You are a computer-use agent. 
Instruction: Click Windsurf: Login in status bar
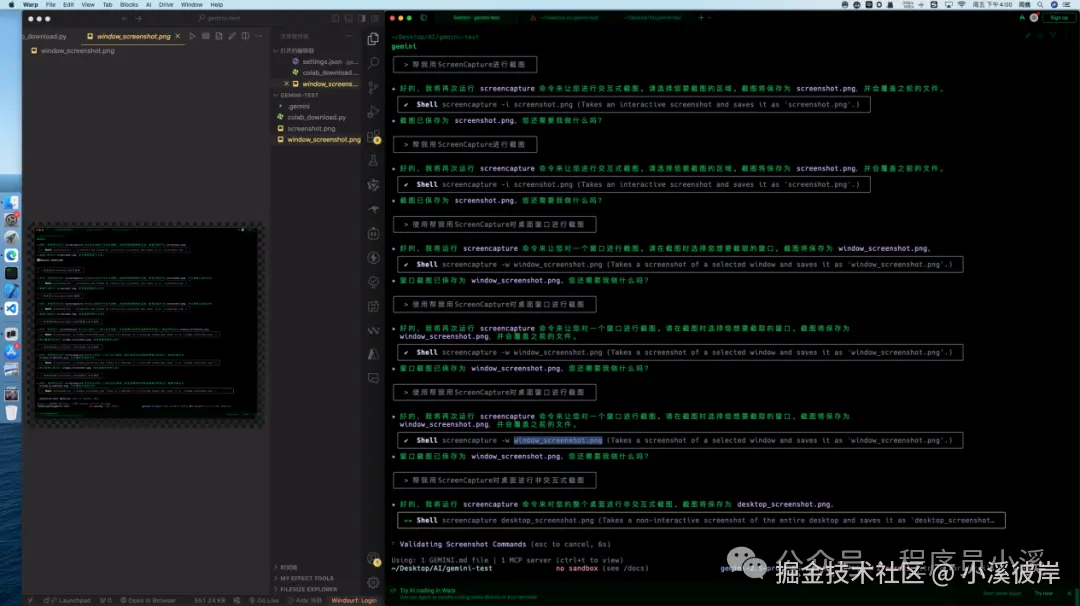click(x=354, y=600)
